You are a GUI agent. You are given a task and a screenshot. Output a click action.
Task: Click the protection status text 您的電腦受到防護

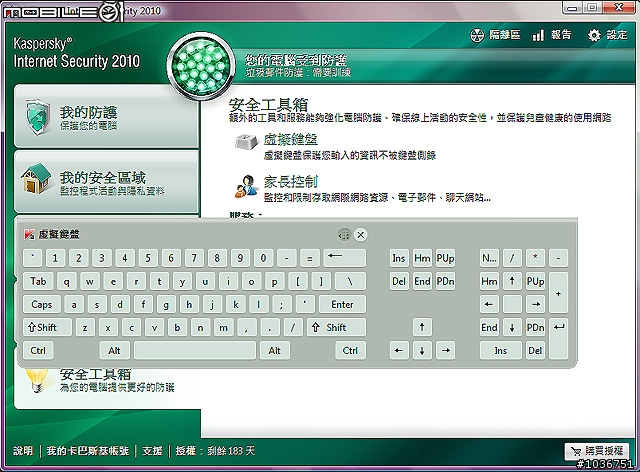(x=296, y=60)
